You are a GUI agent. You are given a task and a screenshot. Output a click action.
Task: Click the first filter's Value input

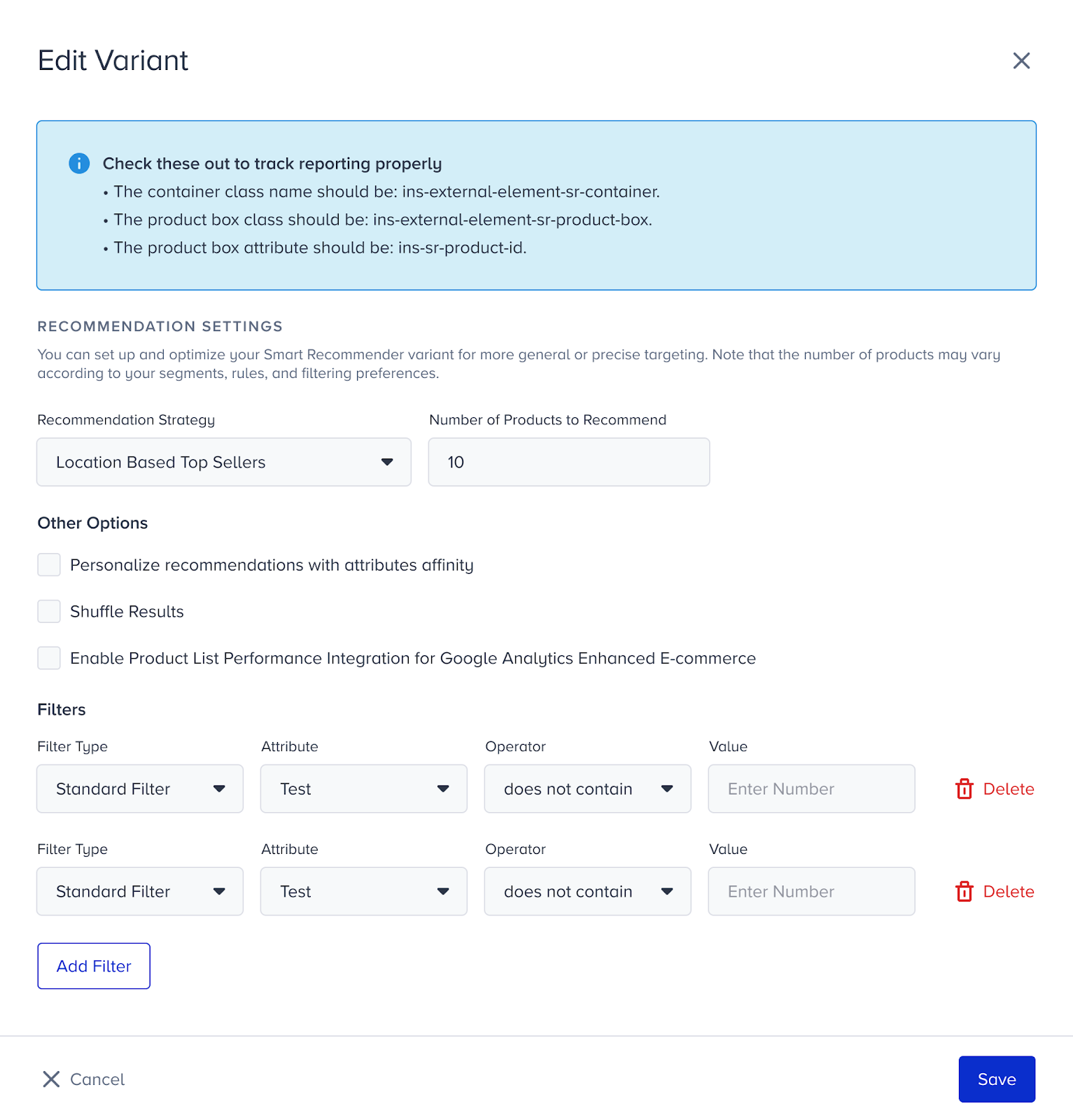tap(811, 789)
